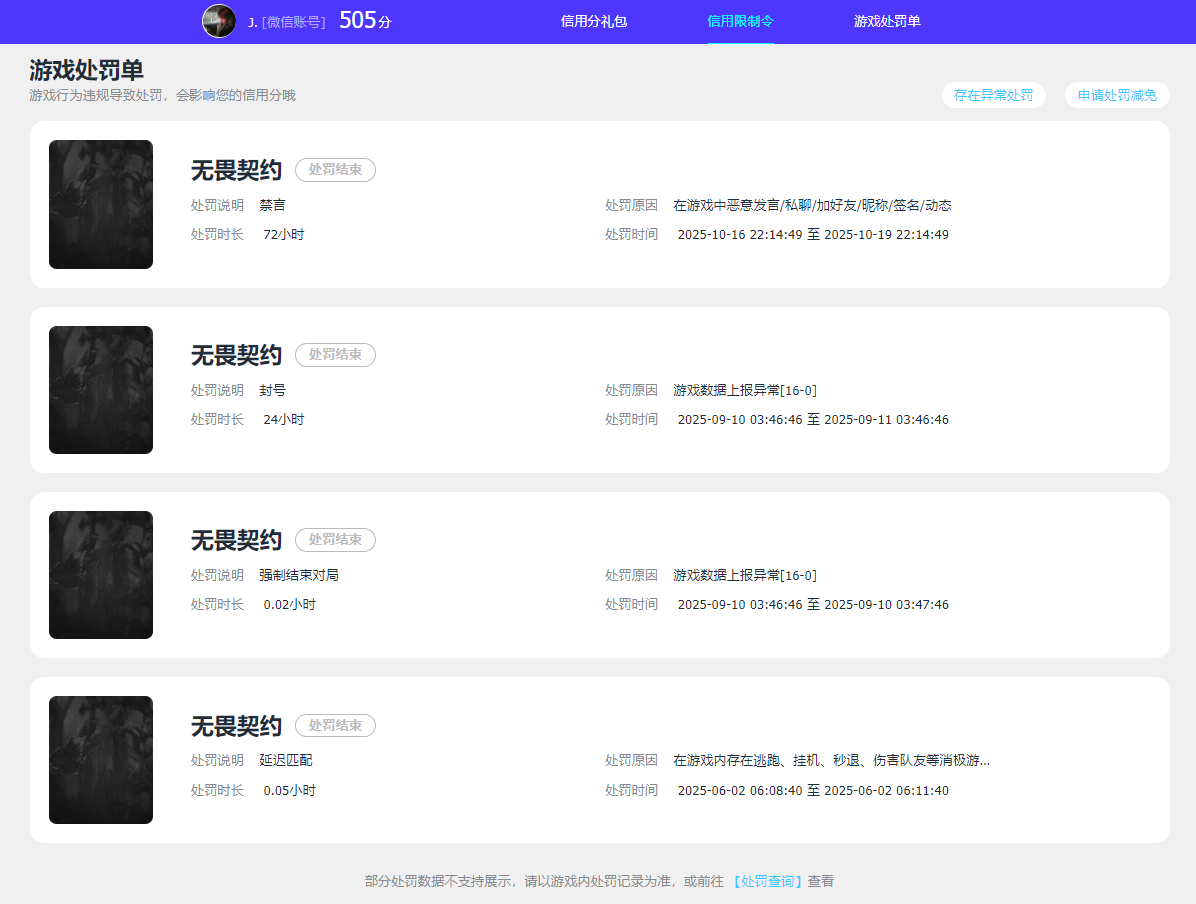
Task: Open the 【处罚查询】 link at the bottom
Action: [766, 881]
